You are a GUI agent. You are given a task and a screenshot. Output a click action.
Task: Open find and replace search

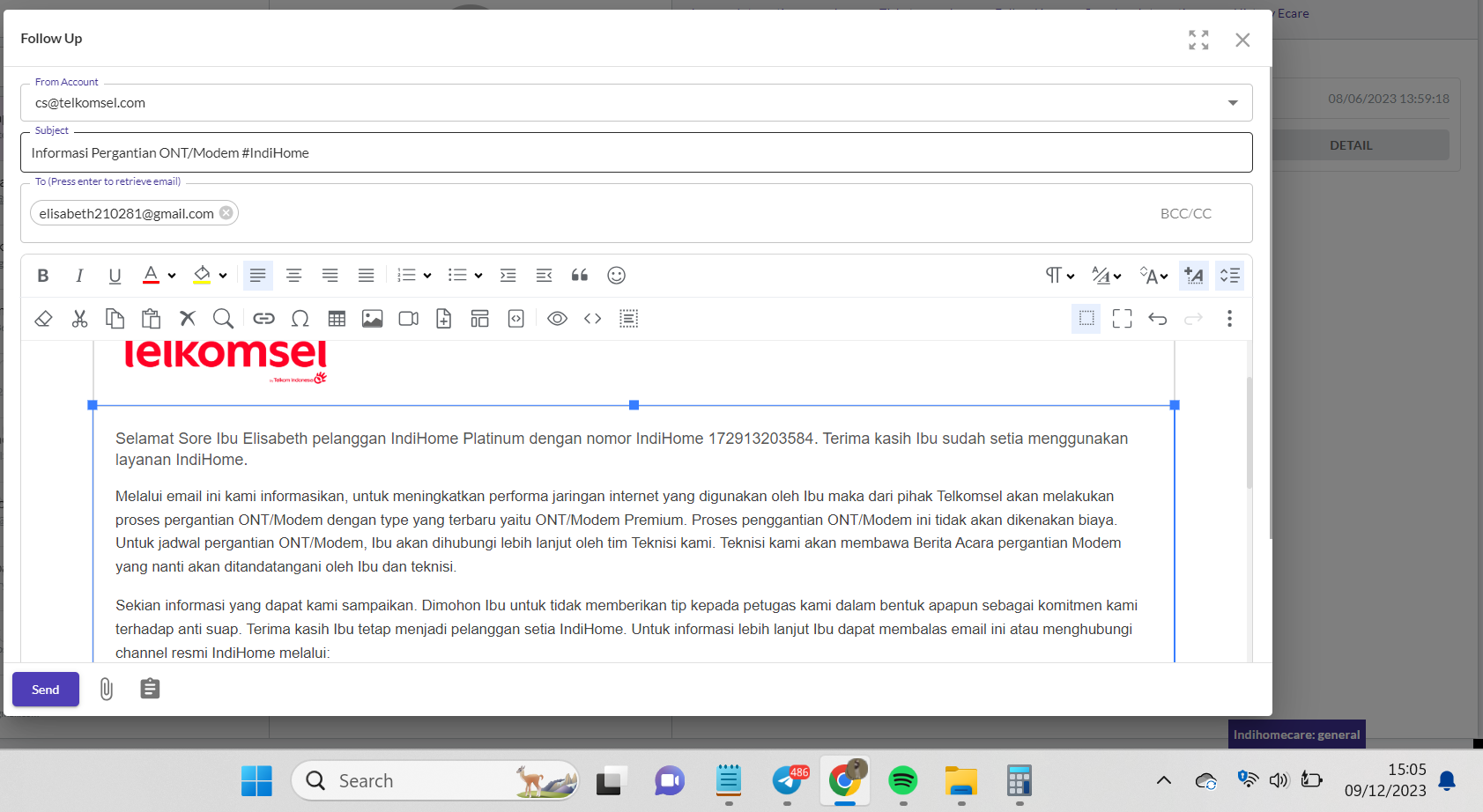click(x=223, y=319)
